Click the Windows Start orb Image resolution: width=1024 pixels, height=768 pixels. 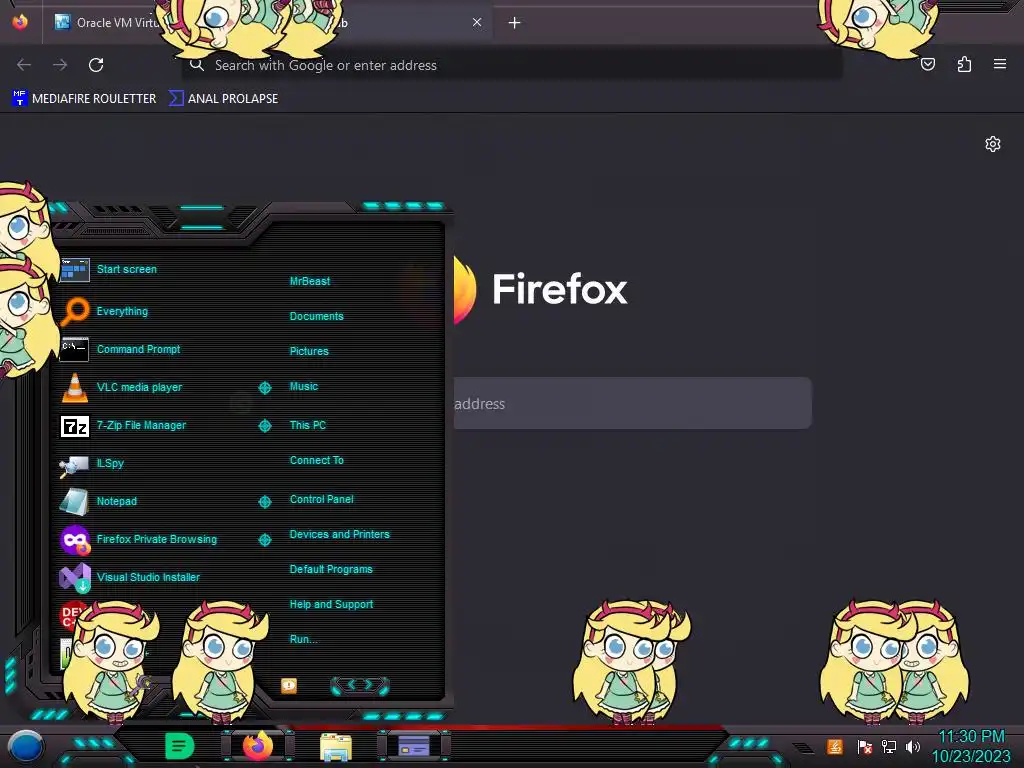[26, 748]
